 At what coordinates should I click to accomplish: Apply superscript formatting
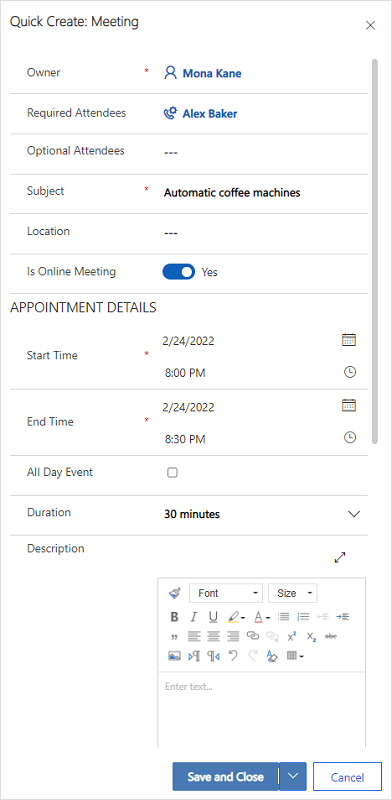(x=291, y=636)
